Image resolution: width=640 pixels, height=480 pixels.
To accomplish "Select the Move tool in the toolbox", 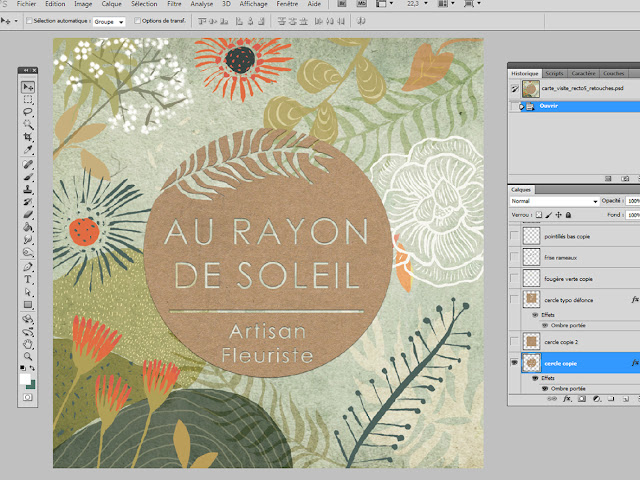I will [28, 87].
